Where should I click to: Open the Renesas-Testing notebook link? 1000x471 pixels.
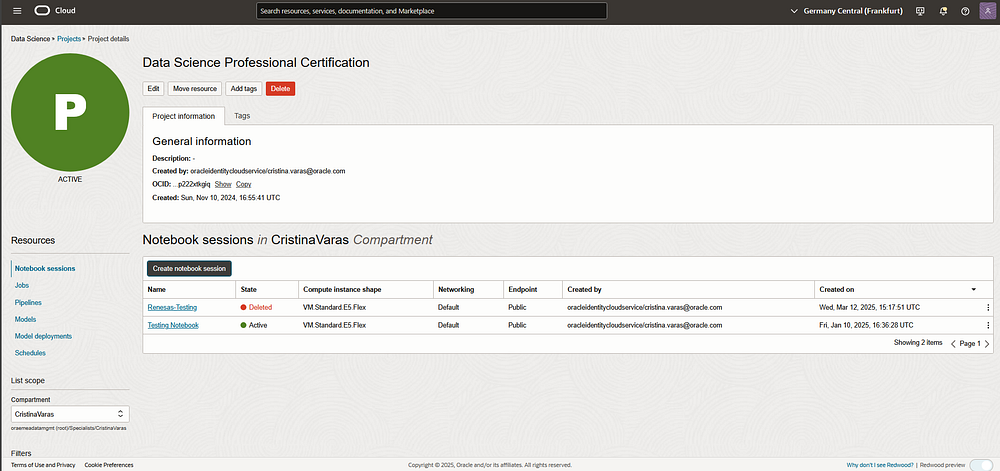click(172, 307)
